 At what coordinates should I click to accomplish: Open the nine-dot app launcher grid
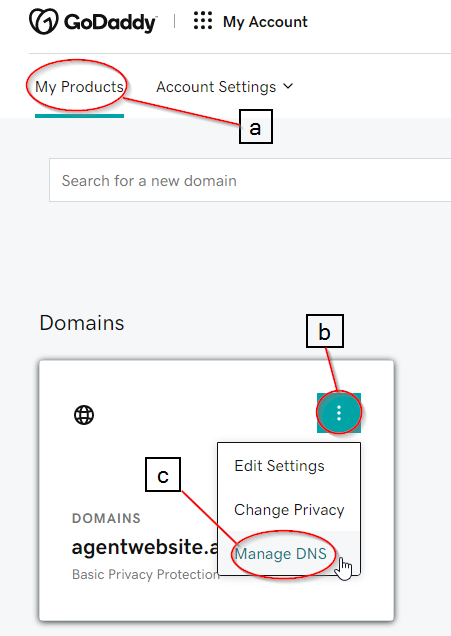tap(203, 20)
